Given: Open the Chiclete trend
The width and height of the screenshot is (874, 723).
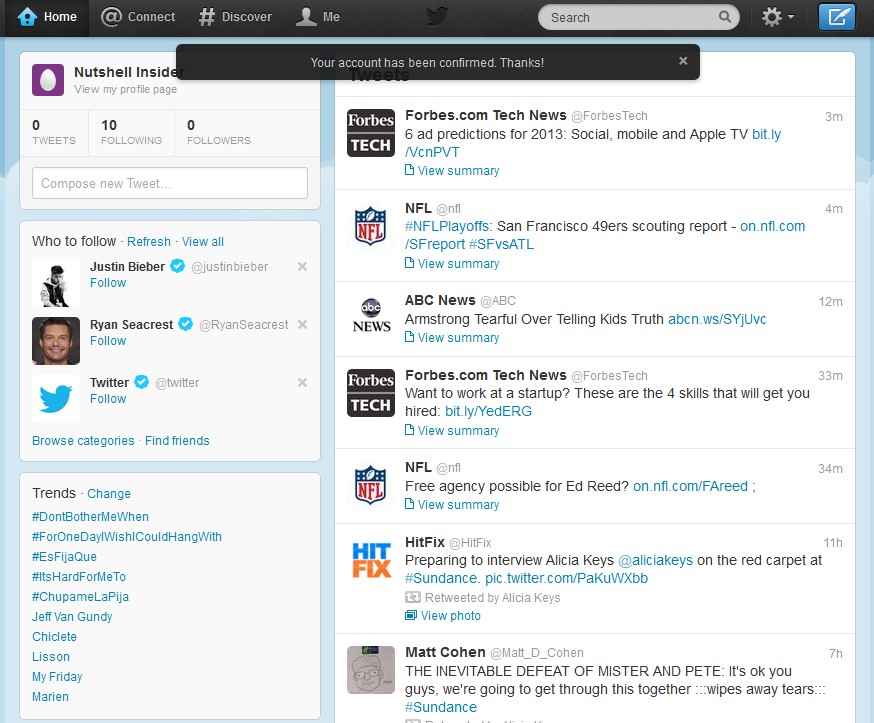Looking at the screenshot, I should coord(54,637).
